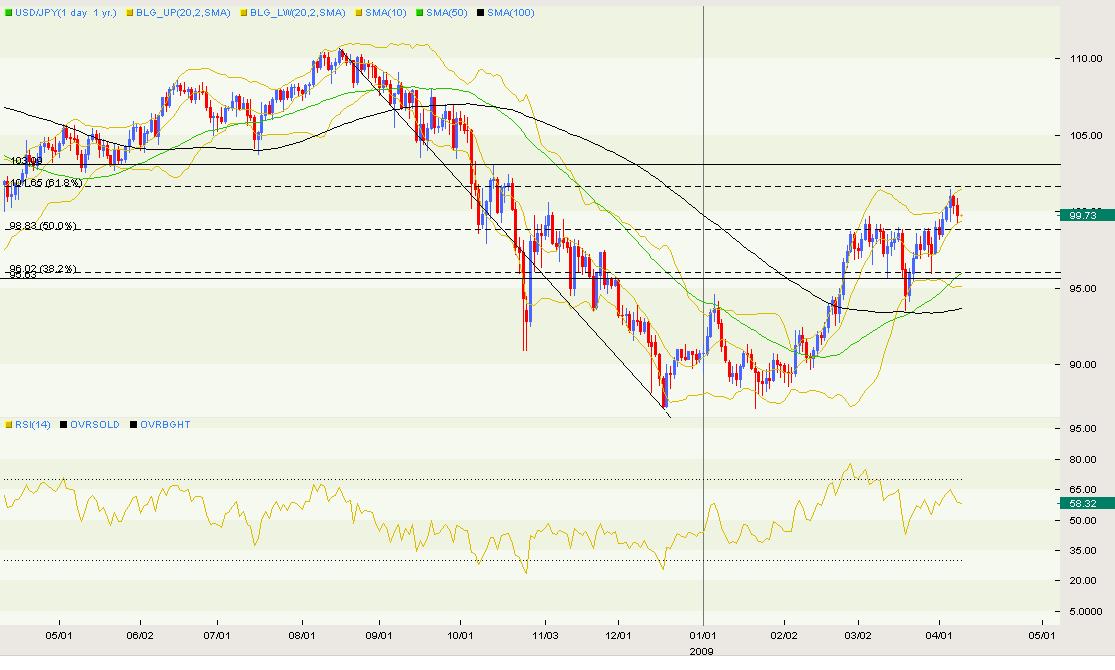Click the 10/01 date axis label

coord(460,635)
